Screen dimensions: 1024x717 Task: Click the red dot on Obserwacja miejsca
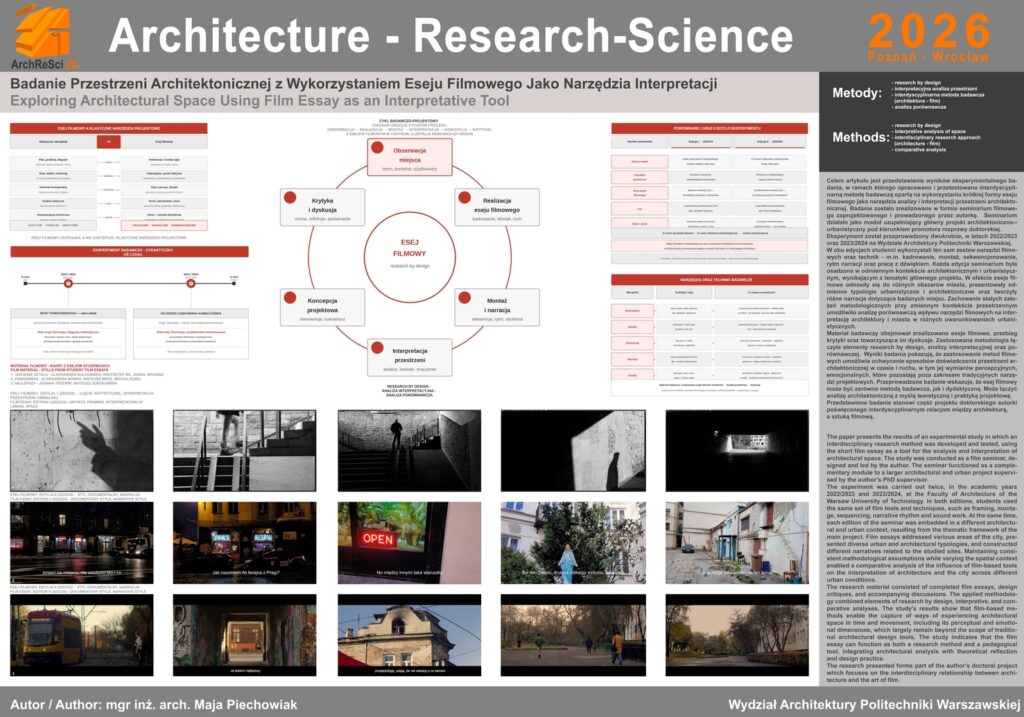coord(377,146)
